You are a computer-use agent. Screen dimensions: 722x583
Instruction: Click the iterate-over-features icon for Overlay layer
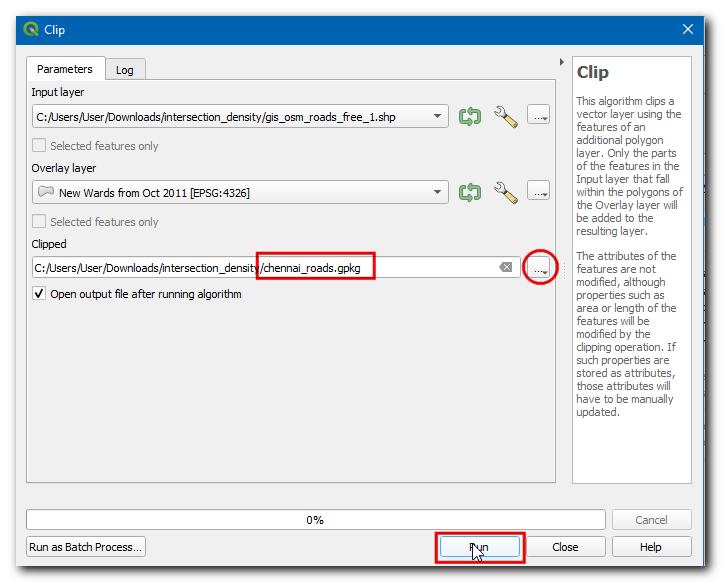470,192
